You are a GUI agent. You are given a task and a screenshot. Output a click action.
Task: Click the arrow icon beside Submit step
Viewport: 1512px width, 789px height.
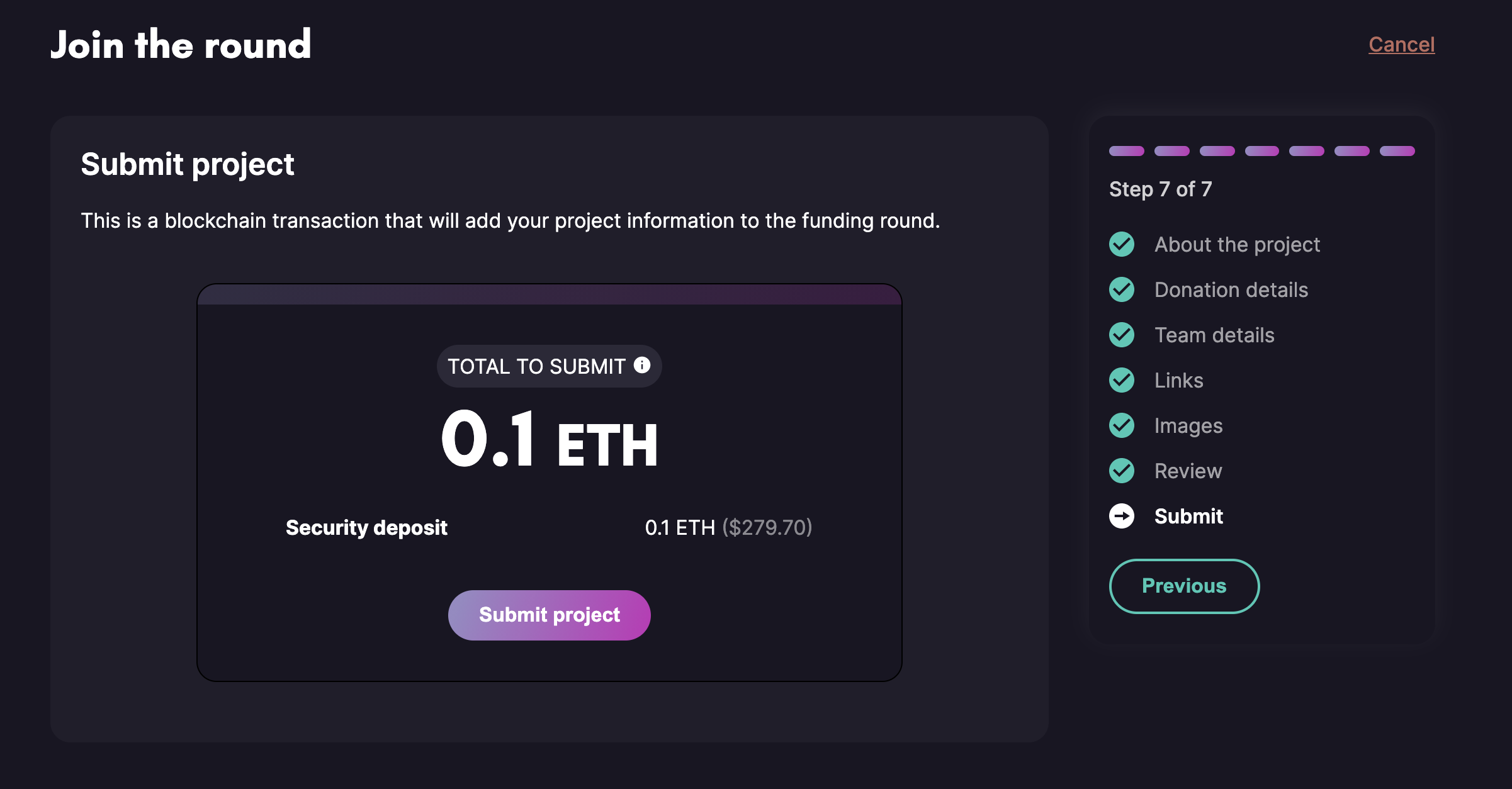click(1121, 516)
